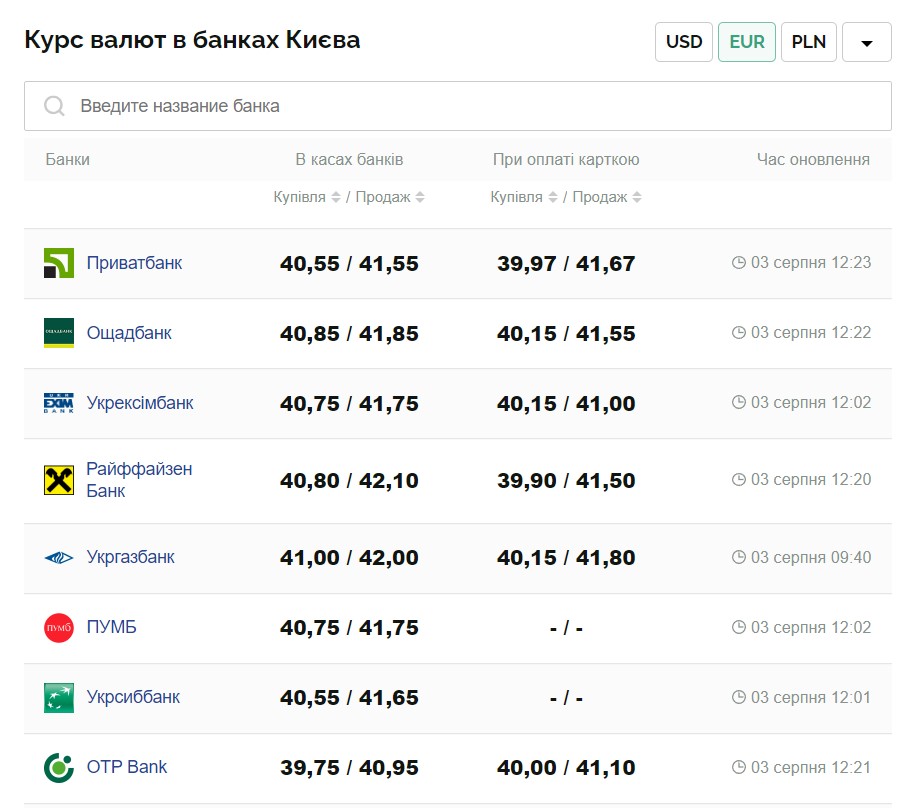Switch to the USD currency tab

[x=684, y=42]
